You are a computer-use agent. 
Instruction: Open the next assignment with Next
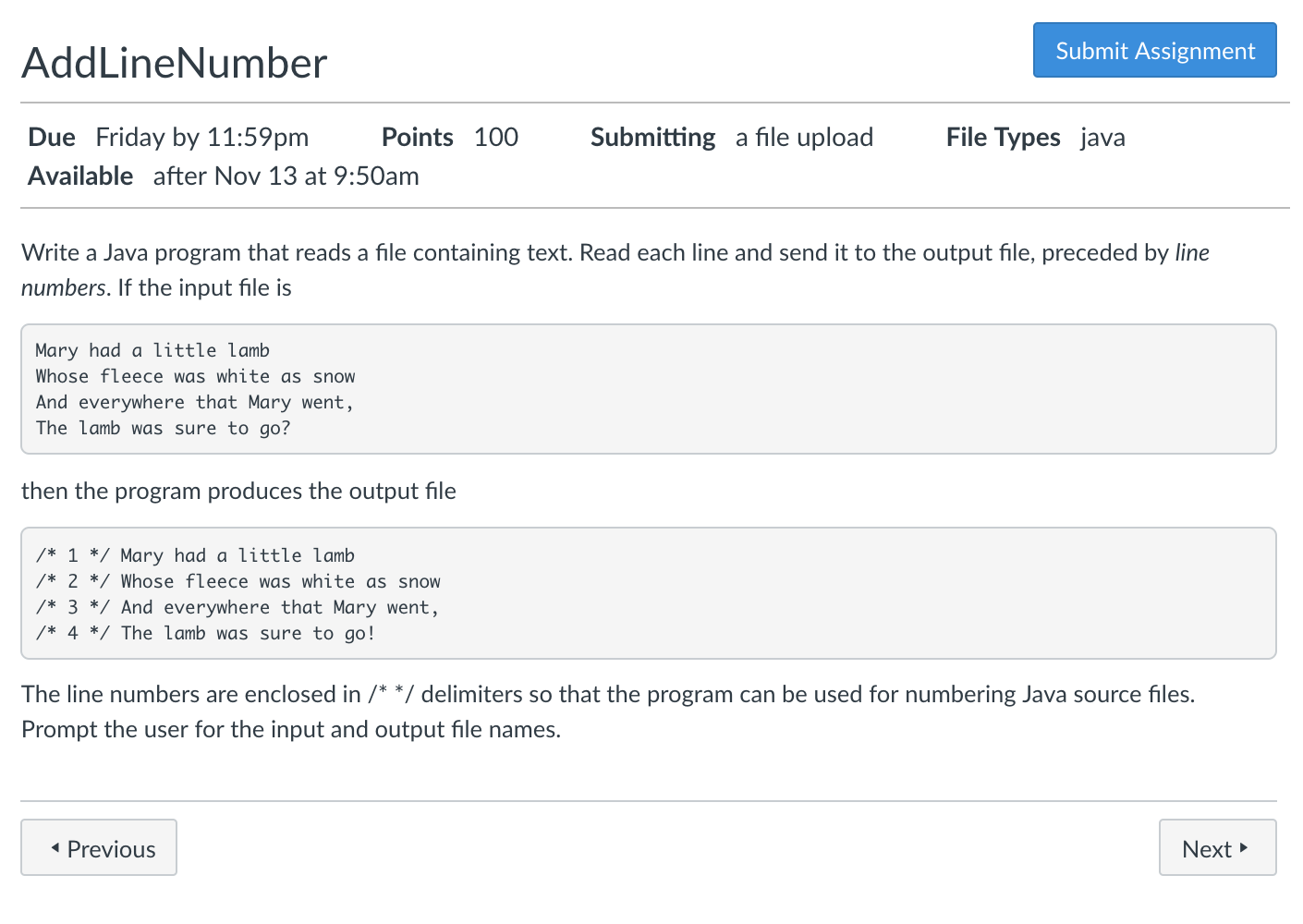(1216, 848)
